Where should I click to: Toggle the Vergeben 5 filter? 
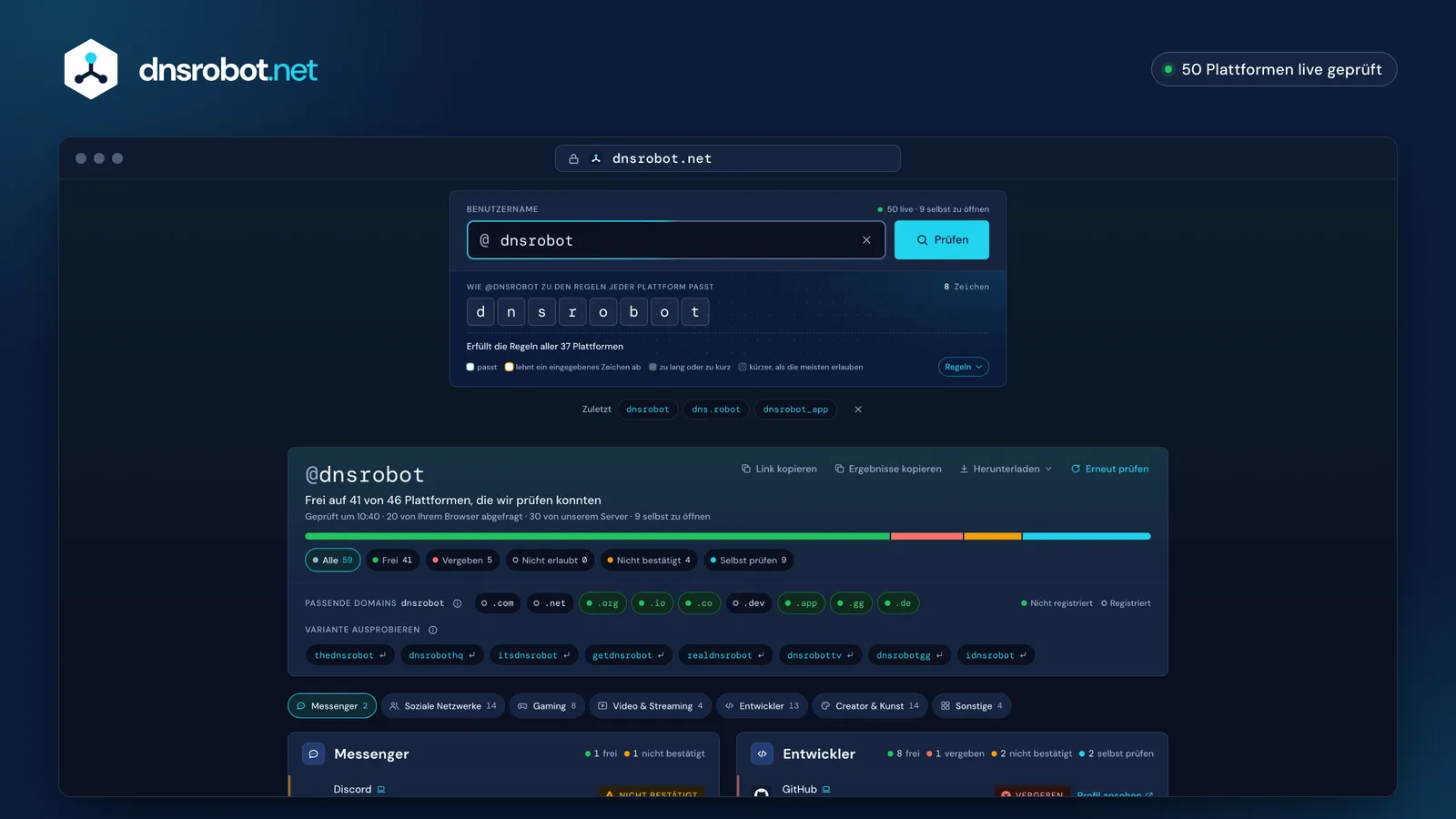point(462,561)
